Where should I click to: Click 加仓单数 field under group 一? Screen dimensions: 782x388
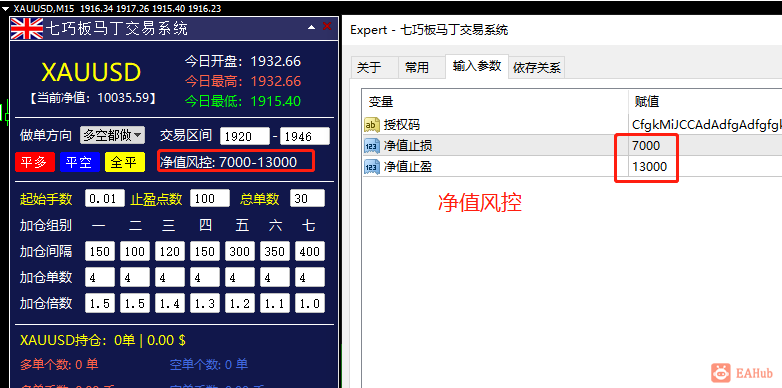(100, 277)
